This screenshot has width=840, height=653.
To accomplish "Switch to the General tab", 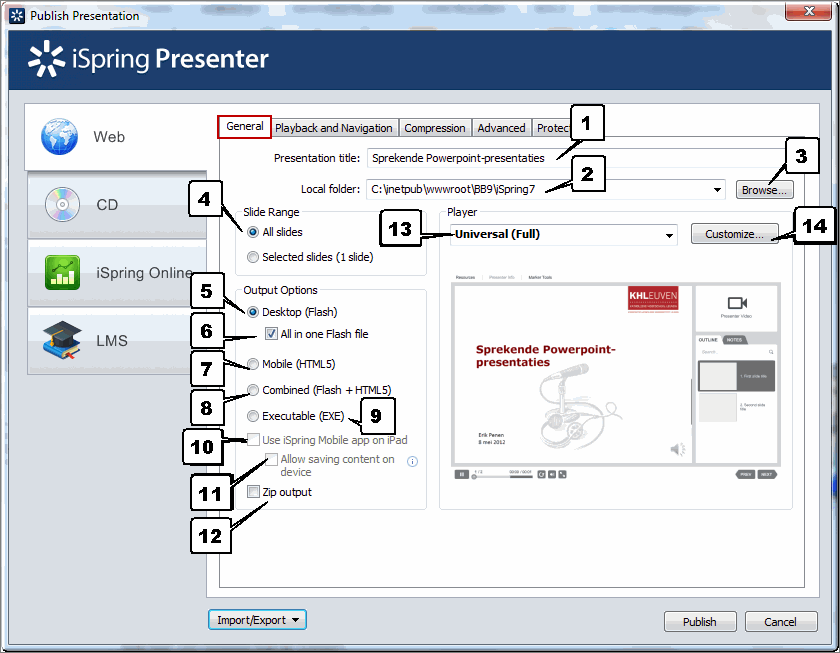I will [x=244, y=126].
